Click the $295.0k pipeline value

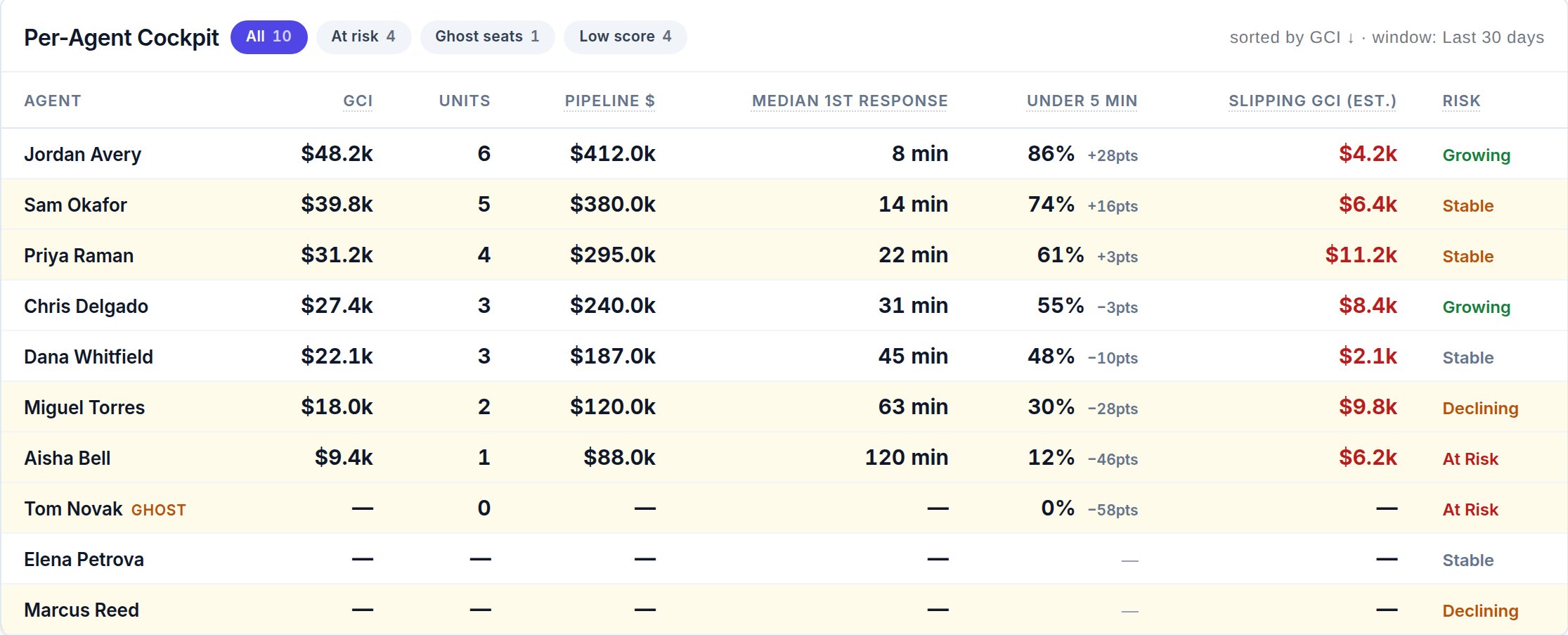click(612, 255)
